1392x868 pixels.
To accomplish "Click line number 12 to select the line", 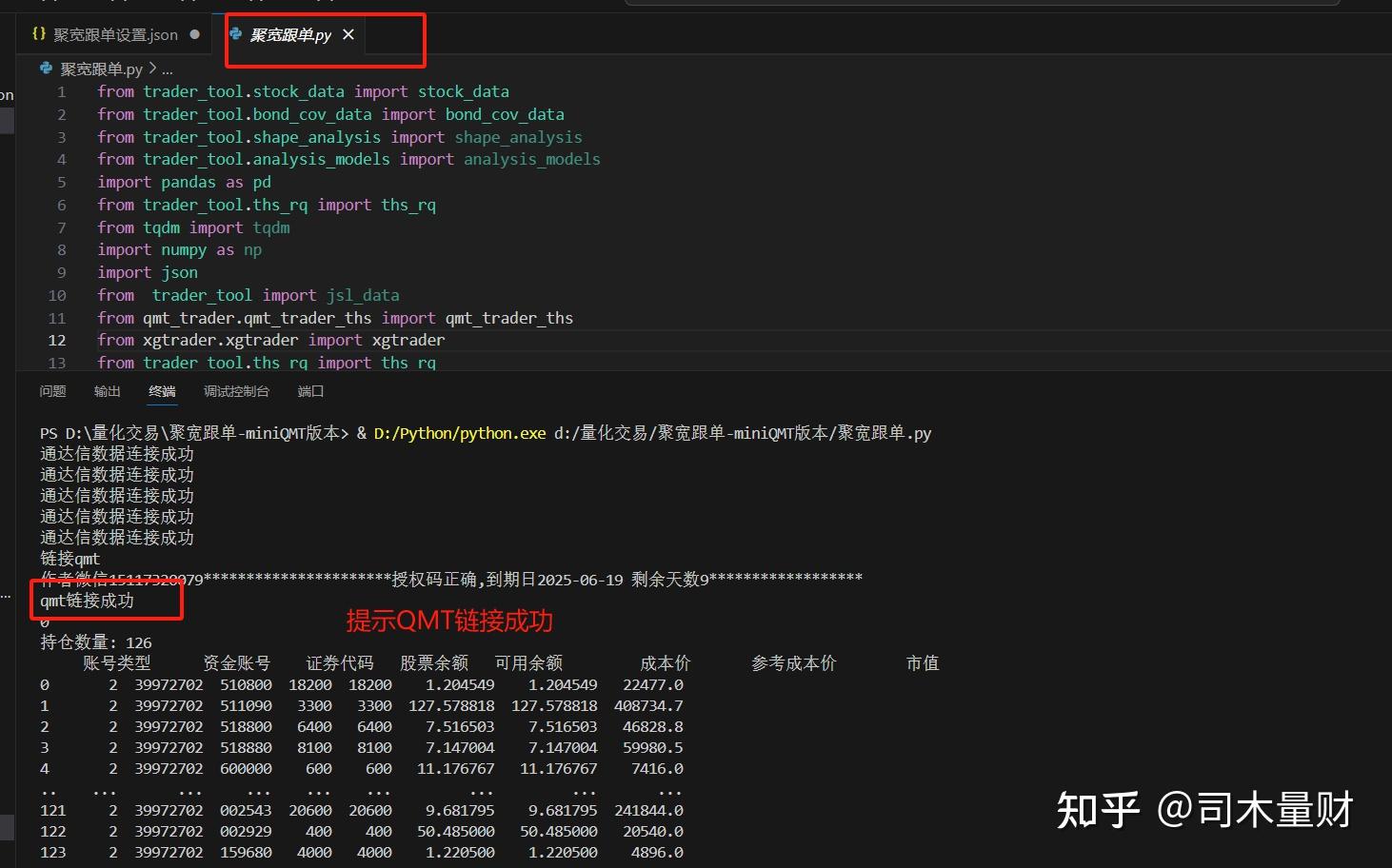I will pyautogui.click(x=57, y=340).
